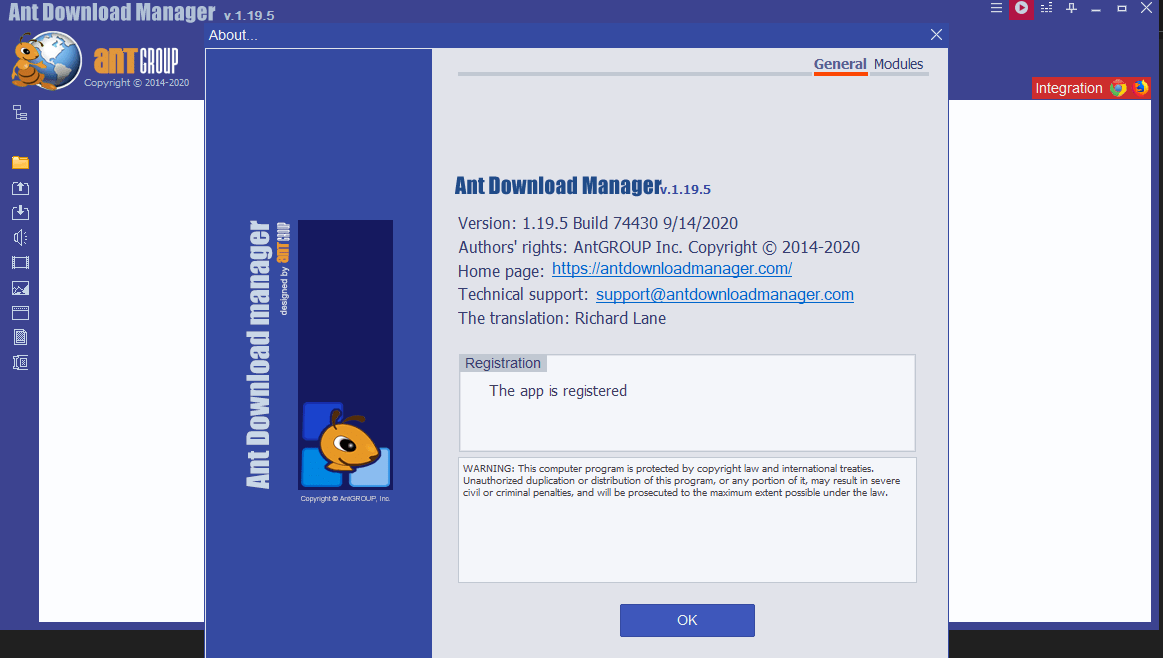Click the upload arrow box sidebar icon
The width and height of the screenshot is (1163, 658).
tap(20, 188)
